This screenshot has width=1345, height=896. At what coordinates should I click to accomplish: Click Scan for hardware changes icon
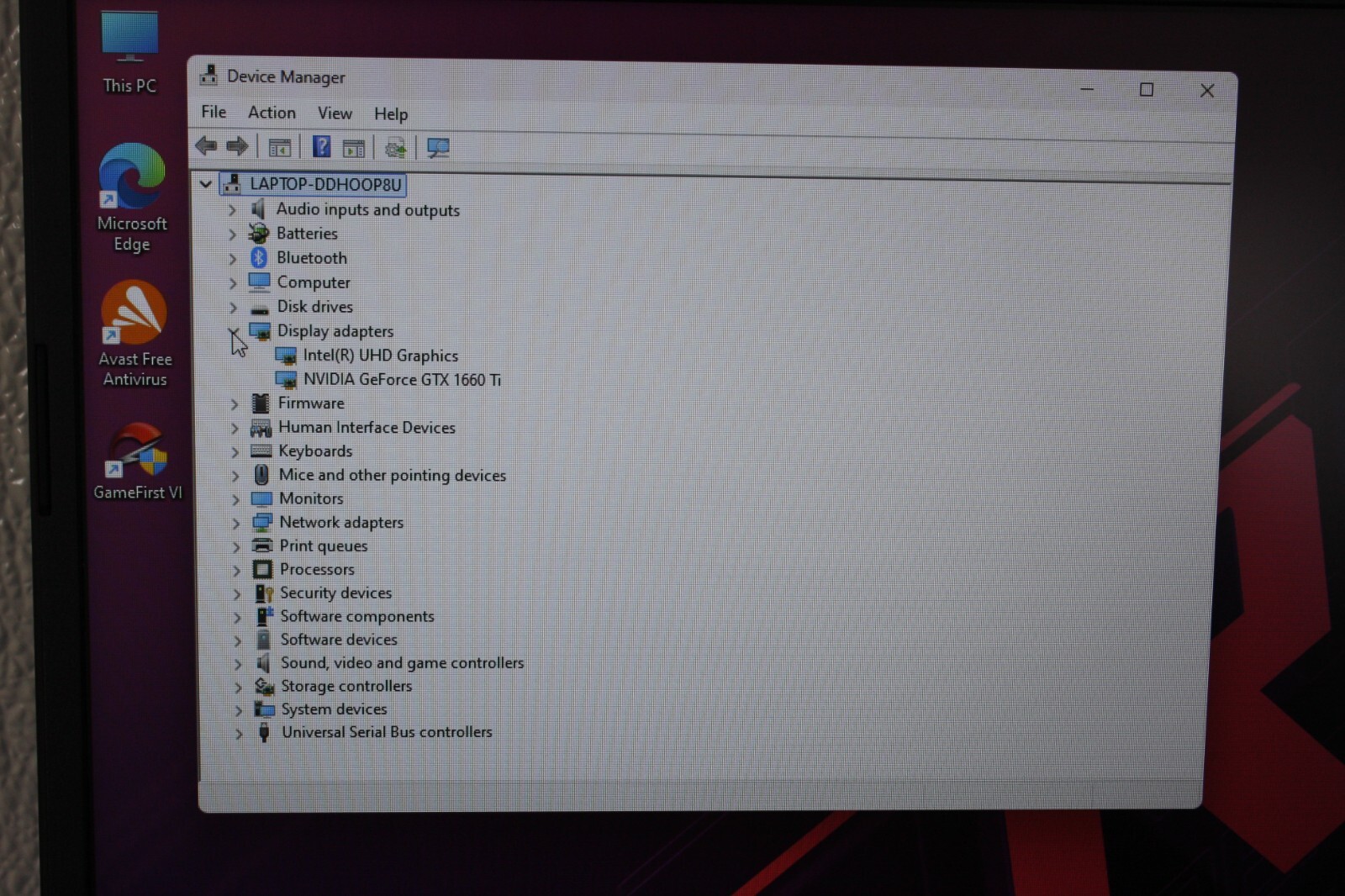[438, 149]
